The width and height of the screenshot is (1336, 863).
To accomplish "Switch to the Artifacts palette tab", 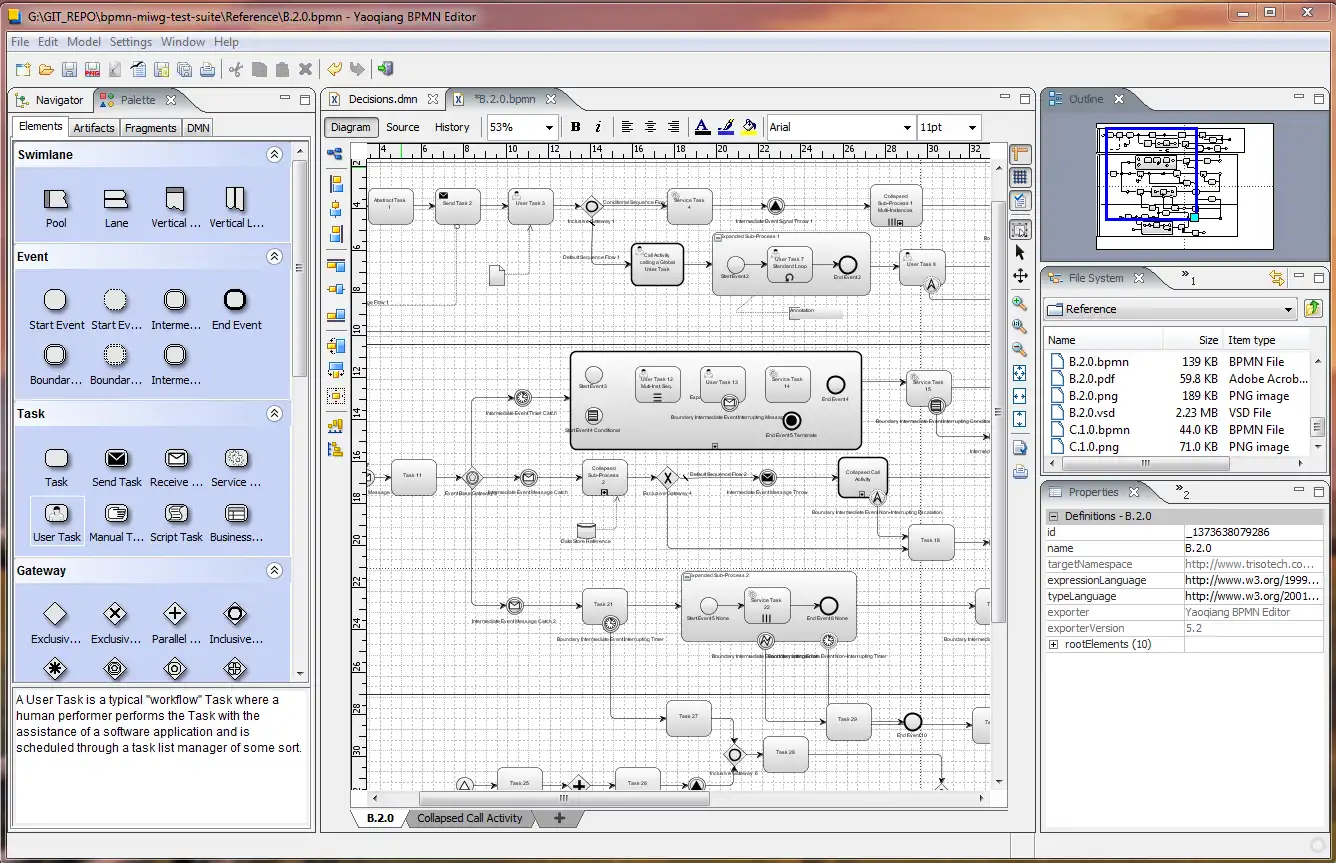I will pyautogui.click(x=94, y=128).
